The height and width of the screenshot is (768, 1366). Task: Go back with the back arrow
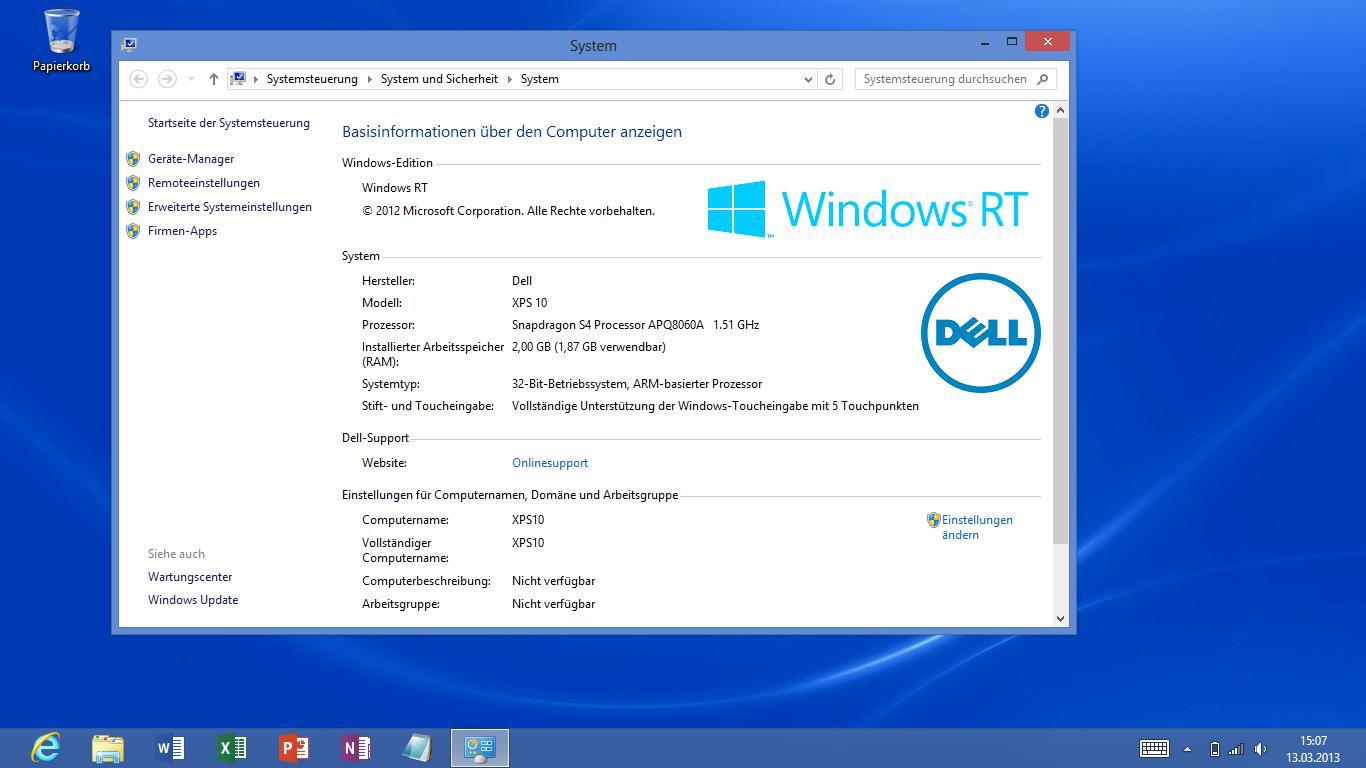[x=139, y=79]
